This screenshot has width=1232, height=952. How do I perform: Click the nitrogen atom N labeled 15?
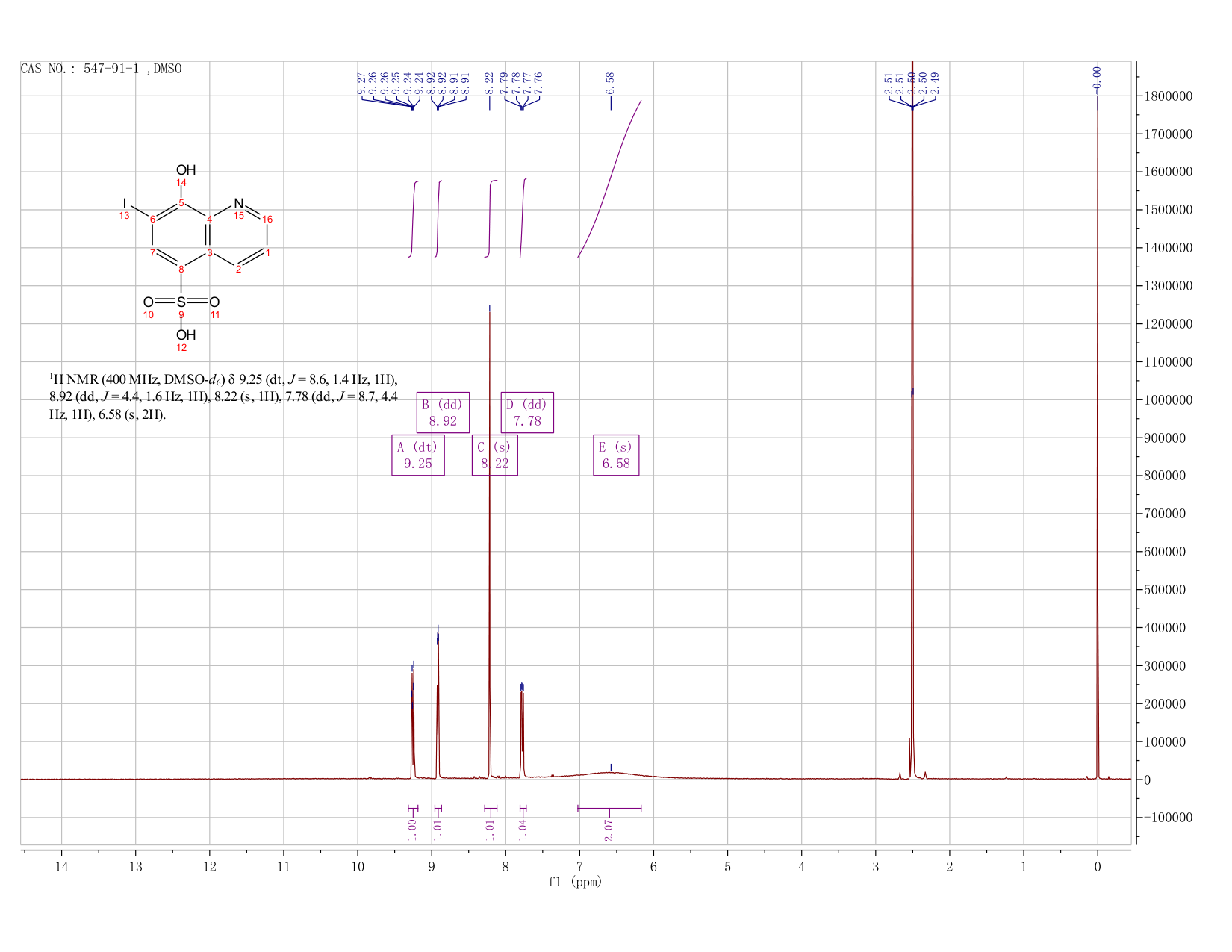[x=239, y=203]
